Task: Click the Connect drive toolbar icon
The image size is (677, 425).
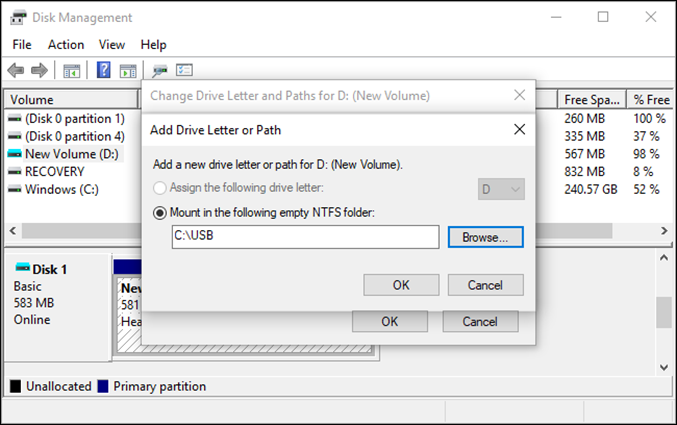Action: point(160,70)
